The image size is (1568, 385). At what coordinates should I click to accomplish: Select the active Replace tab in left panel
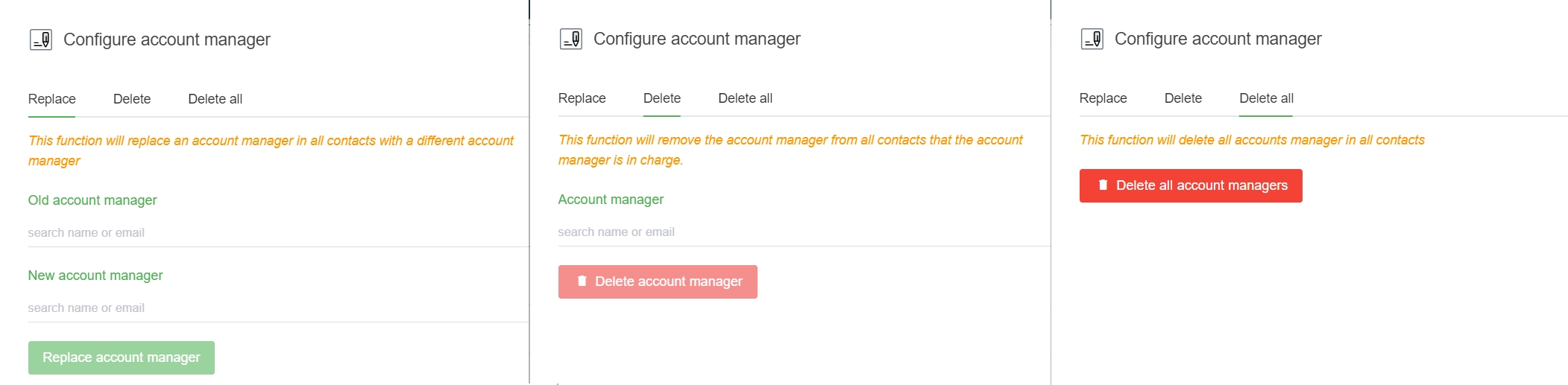coord(51,99)
